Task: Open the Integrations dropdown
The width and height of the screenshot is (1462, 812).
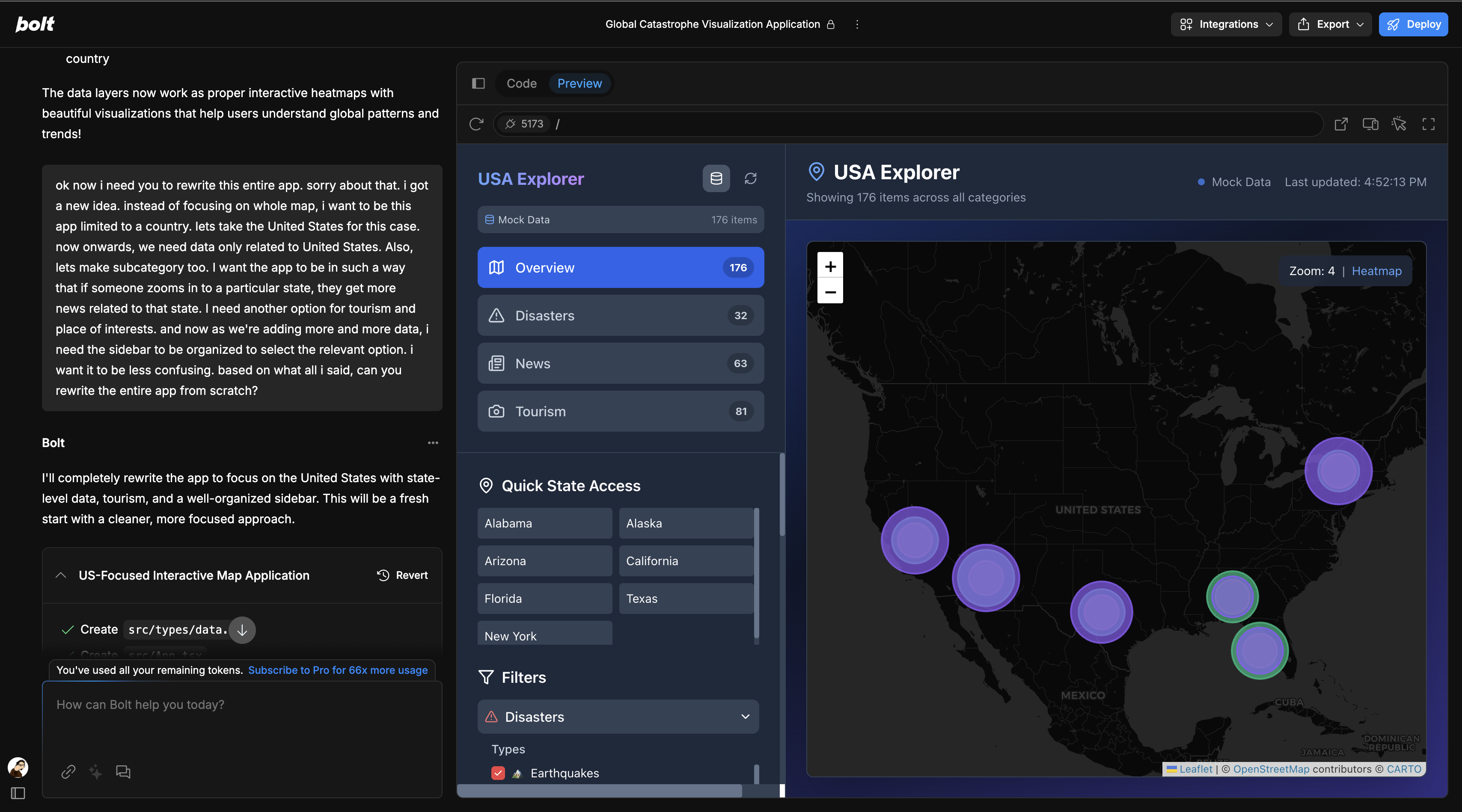Action: [1226, 24]
